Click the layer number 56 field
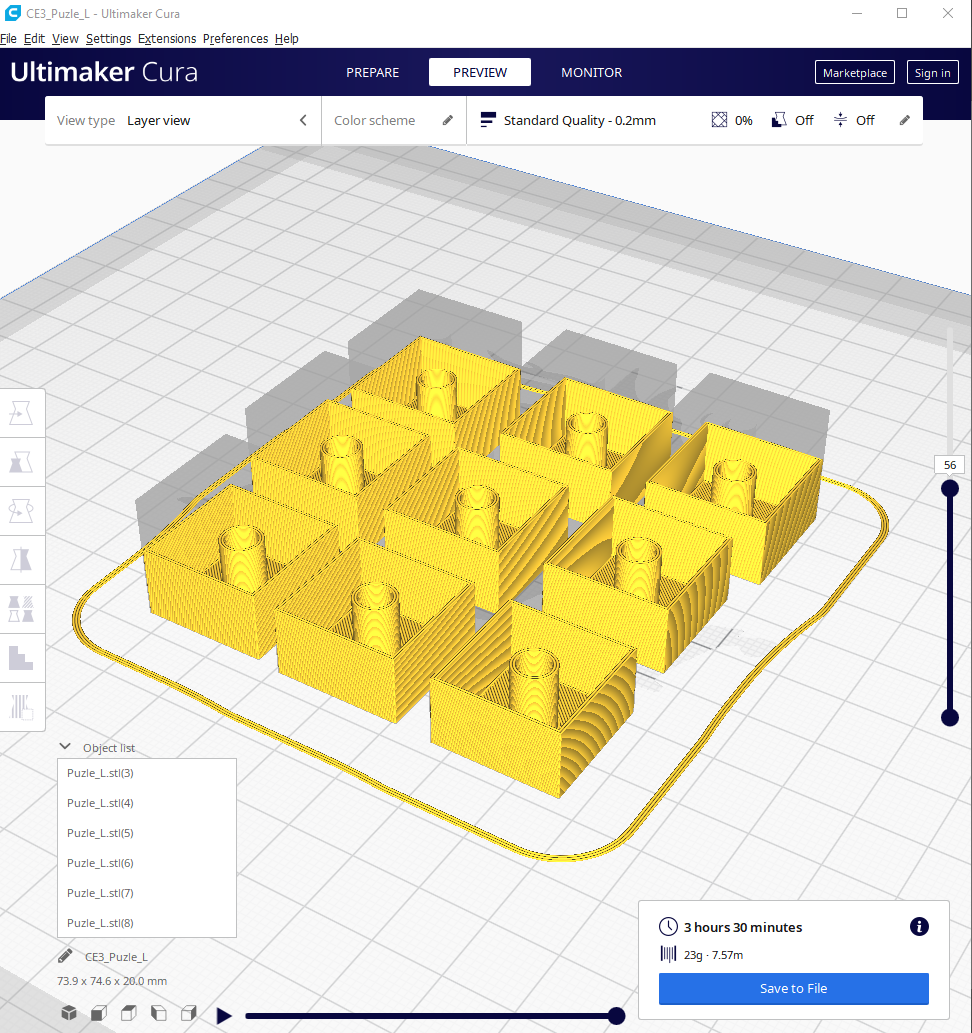 click(x=950, y=464)
